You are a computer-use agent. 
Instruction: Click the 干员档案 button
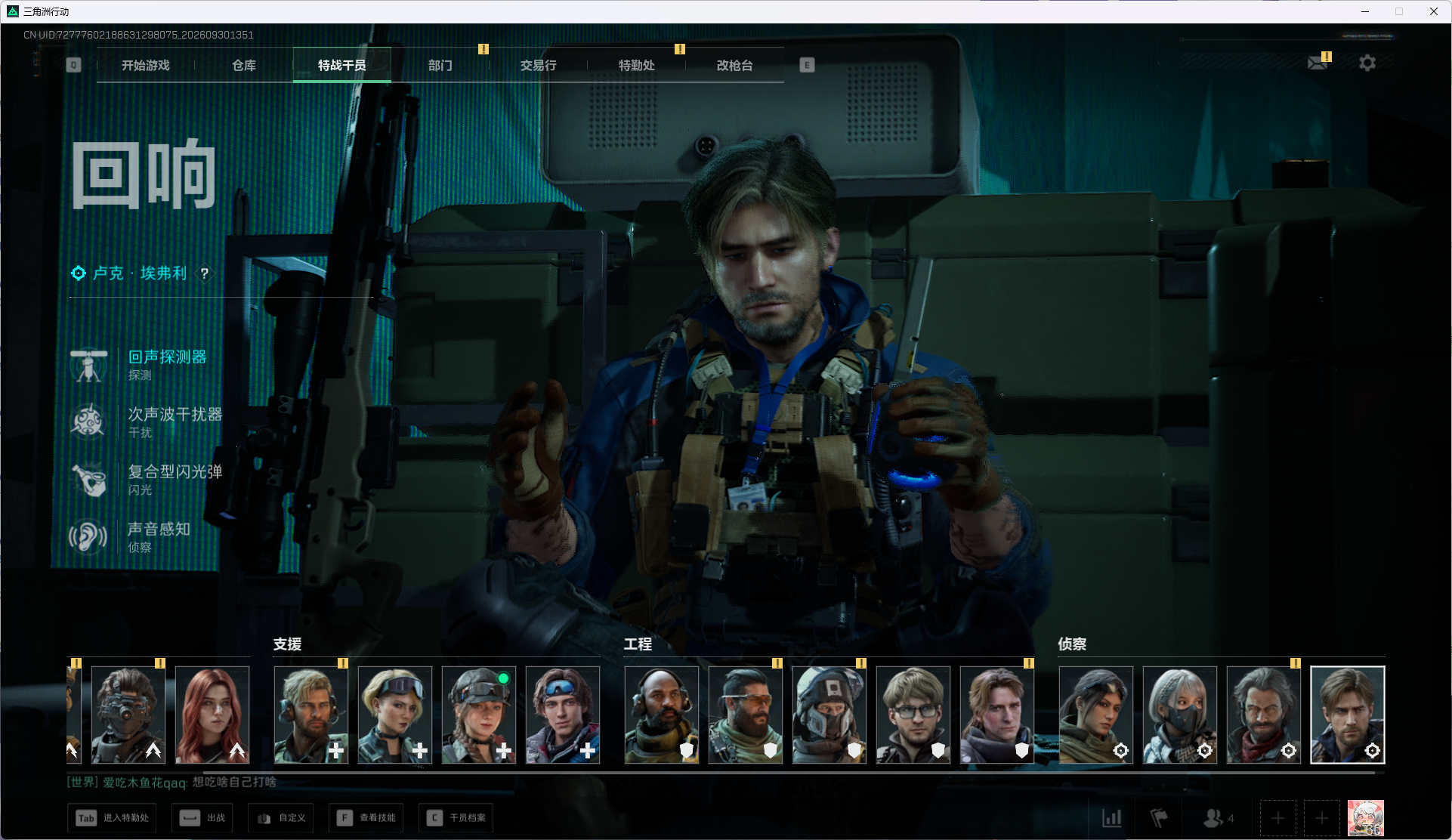pos(456,818)
